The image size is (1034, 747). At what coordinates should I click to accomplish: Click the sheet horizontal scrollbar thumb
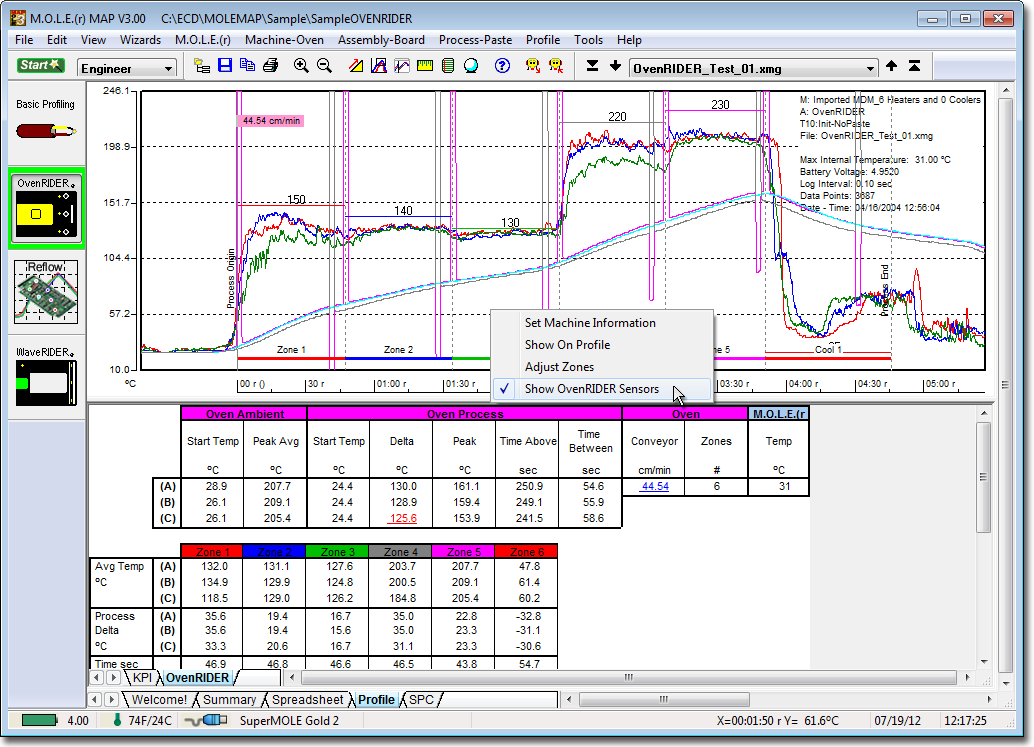pyautogui.click(x=628, y=677)
